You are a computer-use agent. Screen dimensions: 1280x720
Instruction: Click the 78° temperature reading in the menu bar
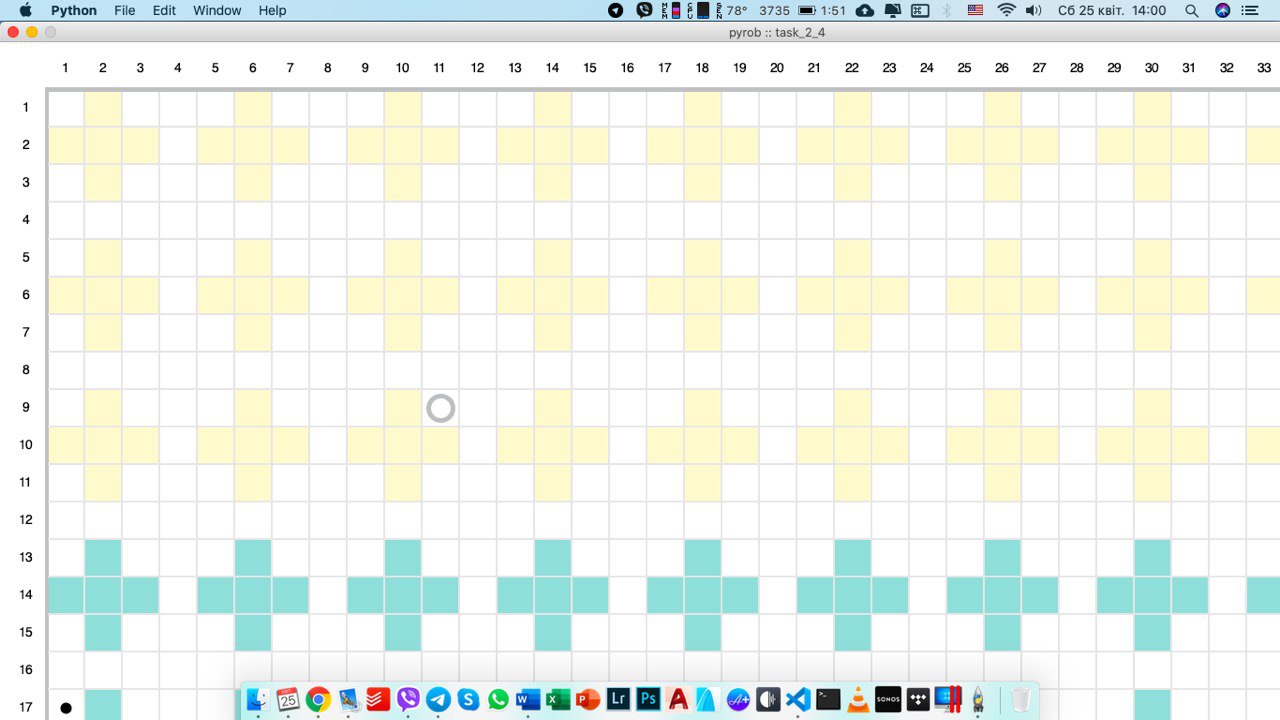pos(737,10)
